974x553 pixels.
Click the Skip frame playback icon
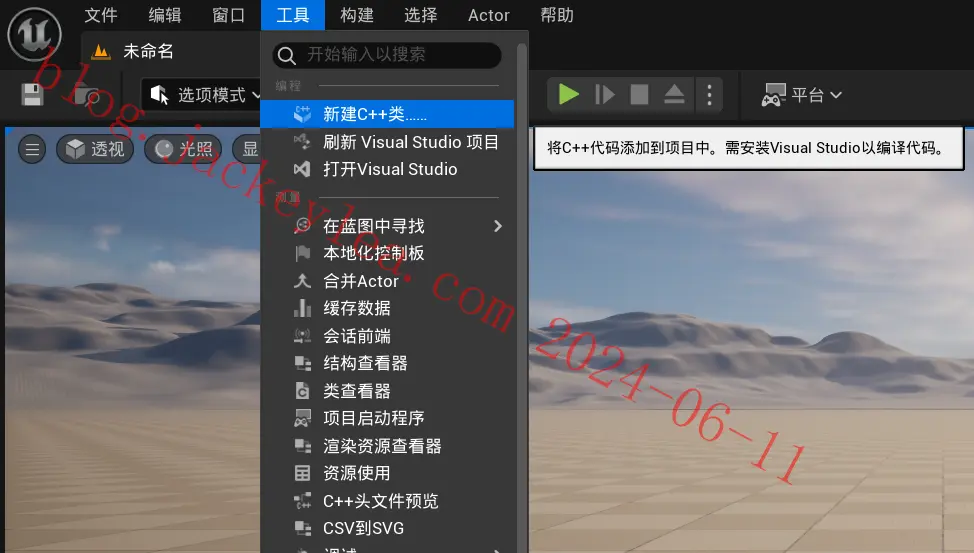tap(604, 94)
